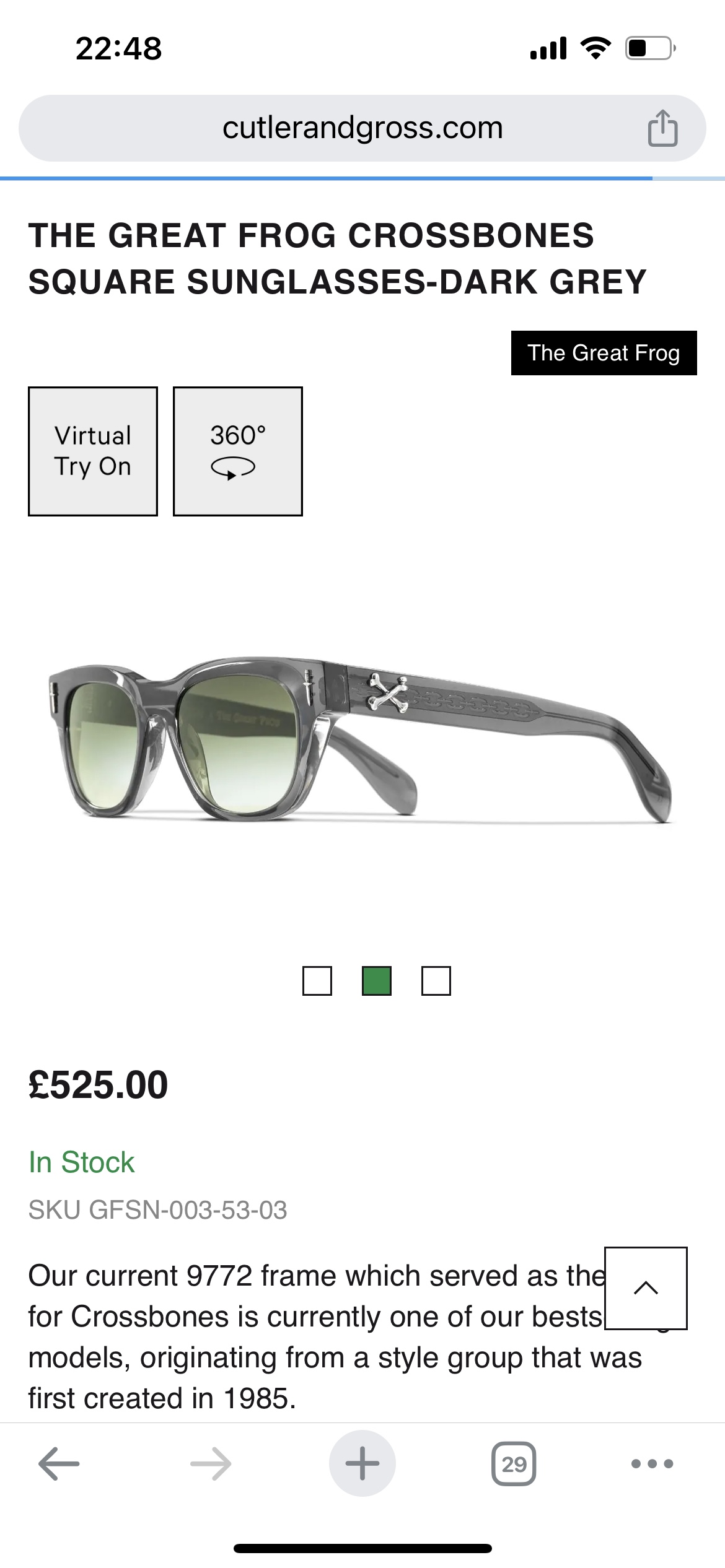725x1568 pixels.
Task: Tap the In Stock status label
Action: [x=82, y=1162]
